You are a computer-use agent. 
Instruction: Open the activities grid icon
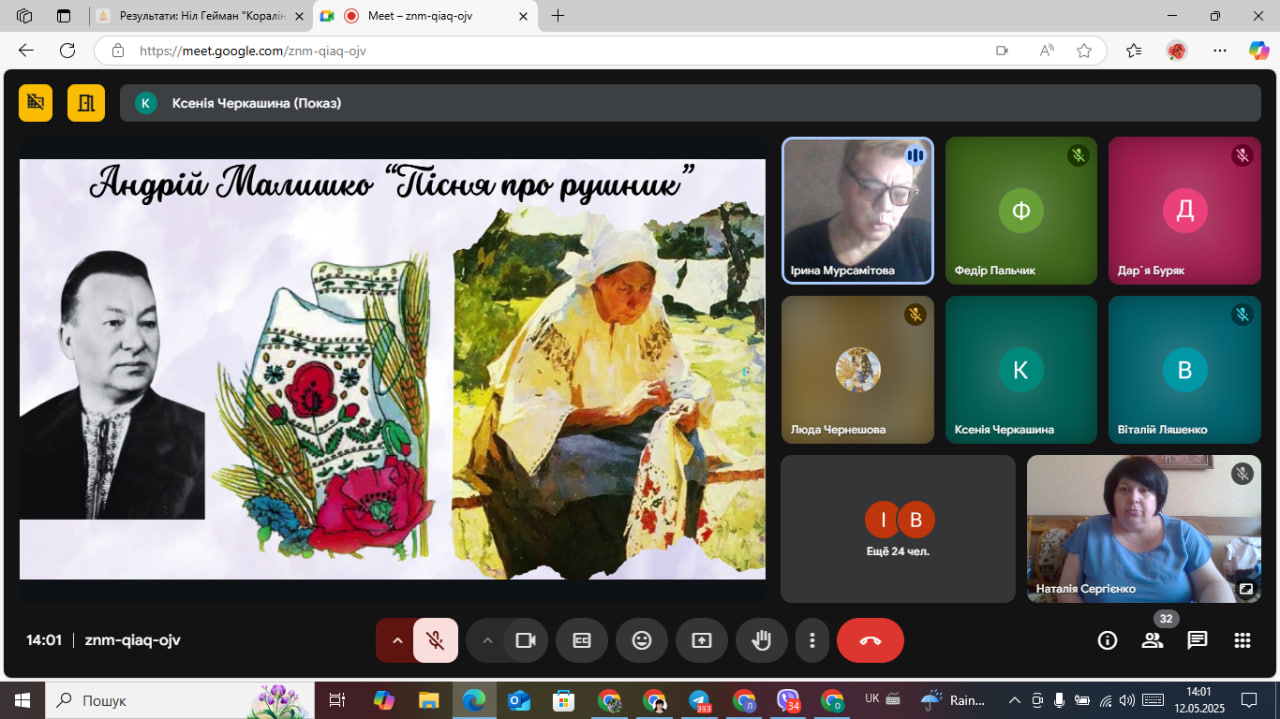1242,641
